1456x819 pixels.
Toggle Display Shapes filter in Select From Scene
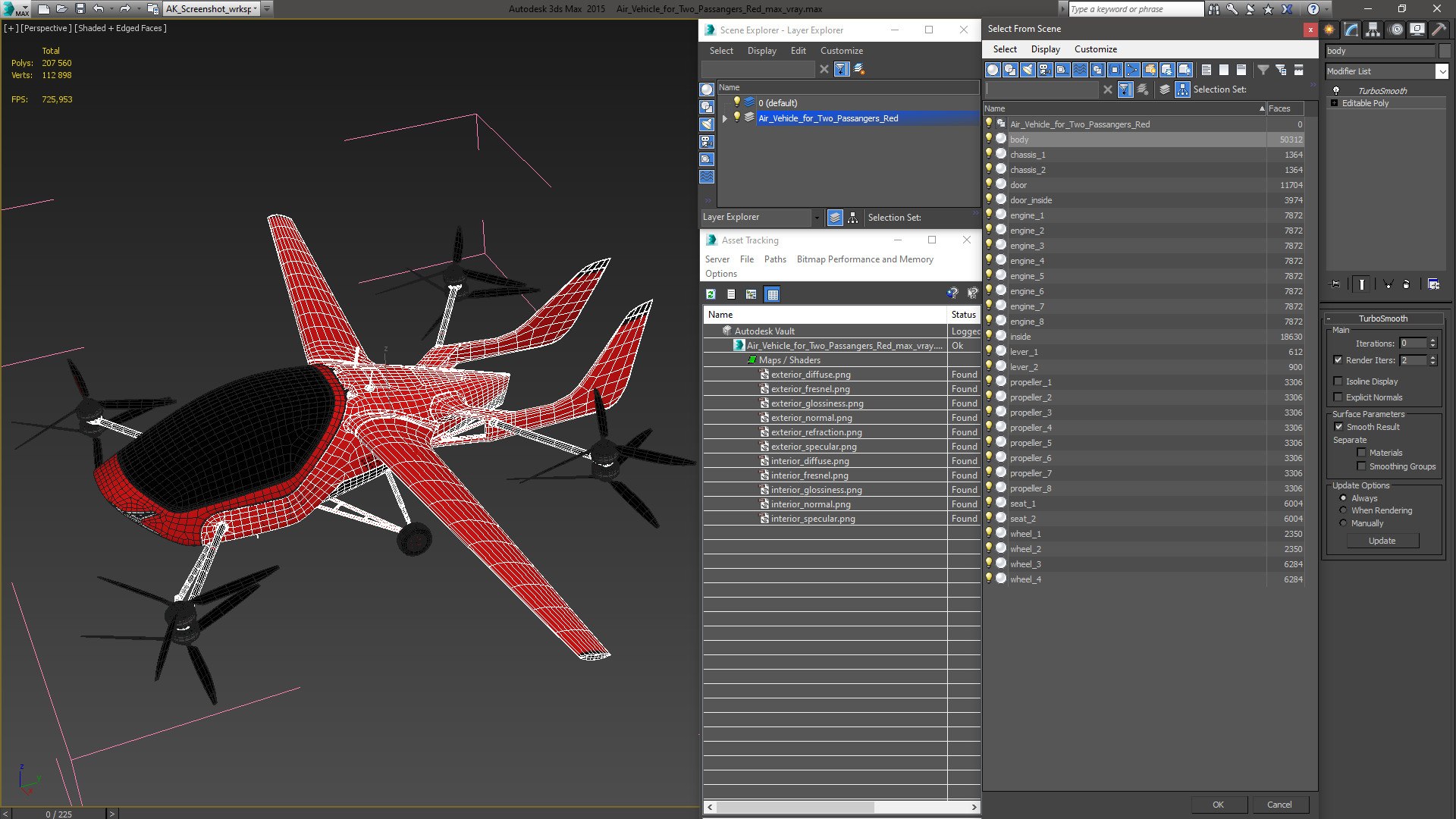[1010, 70]
